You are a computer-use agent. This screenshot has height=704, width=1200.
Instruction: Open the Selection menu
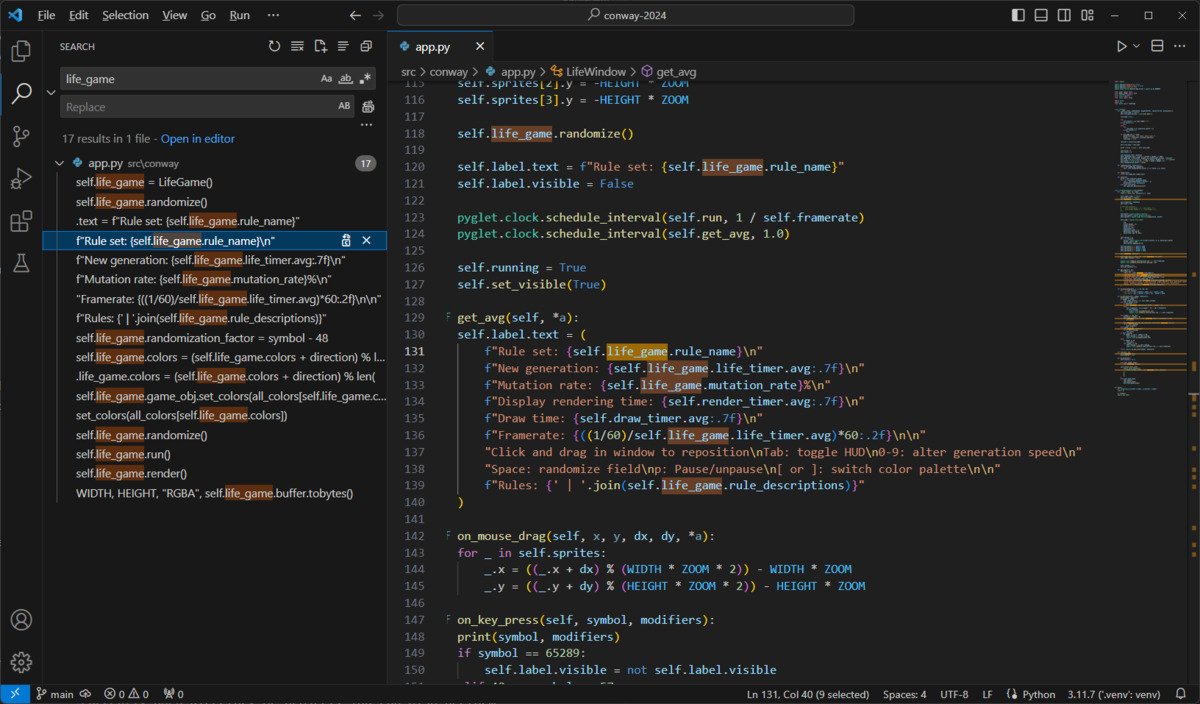click(125, 14)
